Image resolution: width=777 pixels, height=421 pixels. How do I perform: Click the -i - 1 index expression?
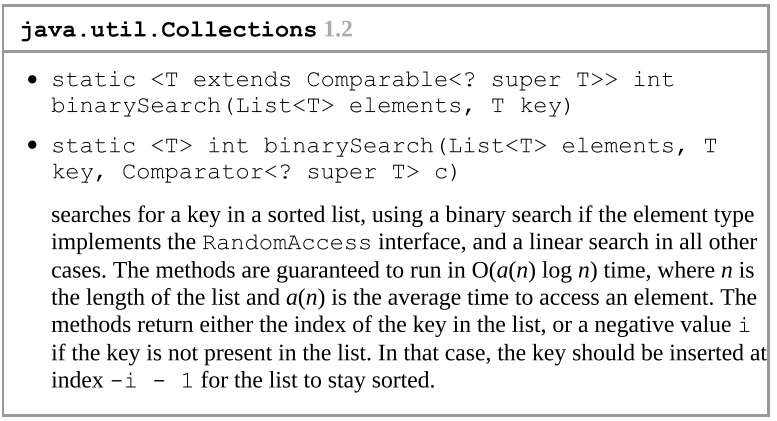(x=152, y=381)
